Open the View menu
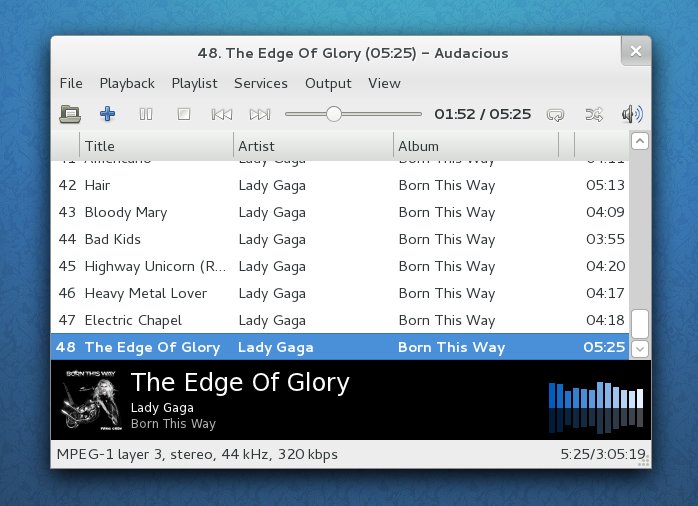Image resolution: width=698 pixels, height=506 pixels. tap(384, 83)
